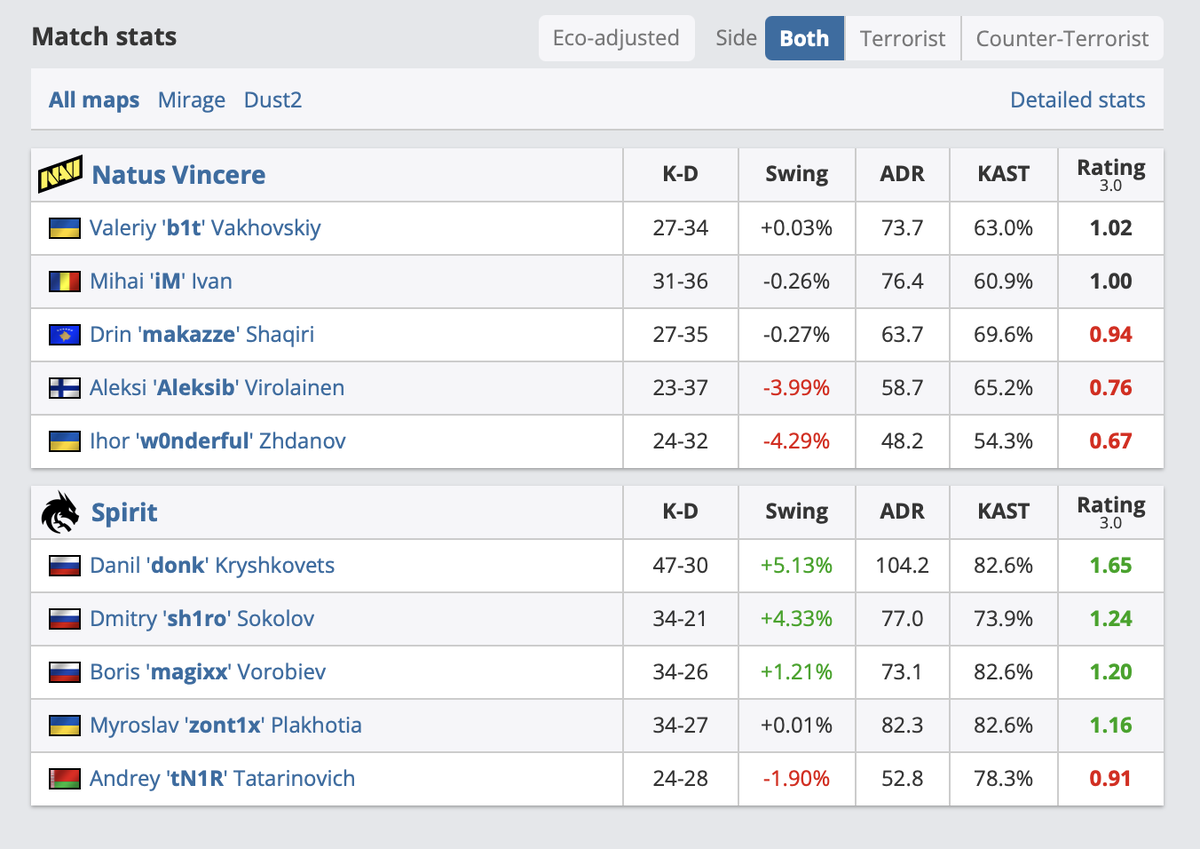Open the Detailed stats page

coord(1077,100)
